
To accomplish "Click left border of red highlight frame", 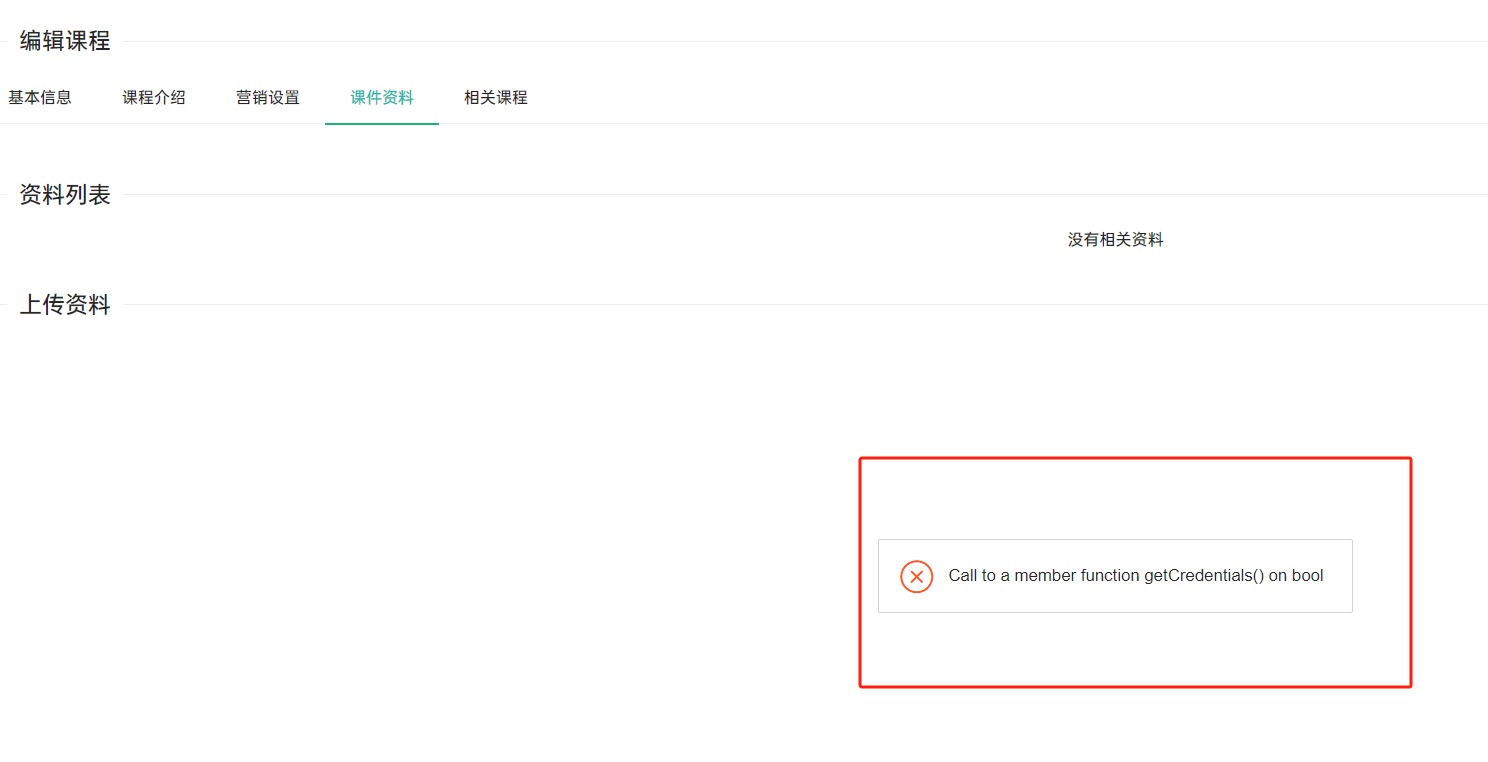I will (861, 572).
